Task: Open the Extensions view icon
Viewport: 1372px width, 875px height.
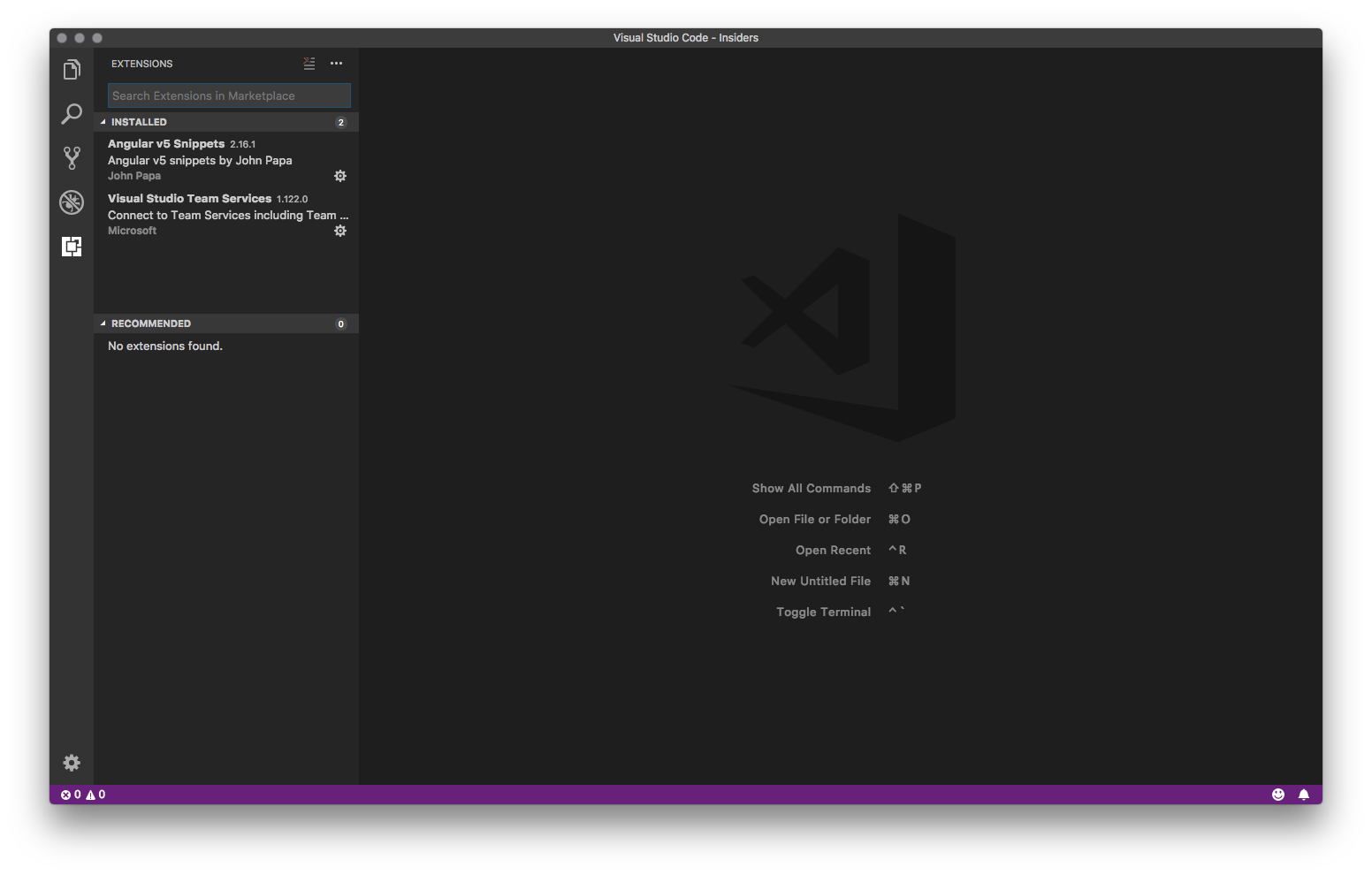Action: (72, 247)
